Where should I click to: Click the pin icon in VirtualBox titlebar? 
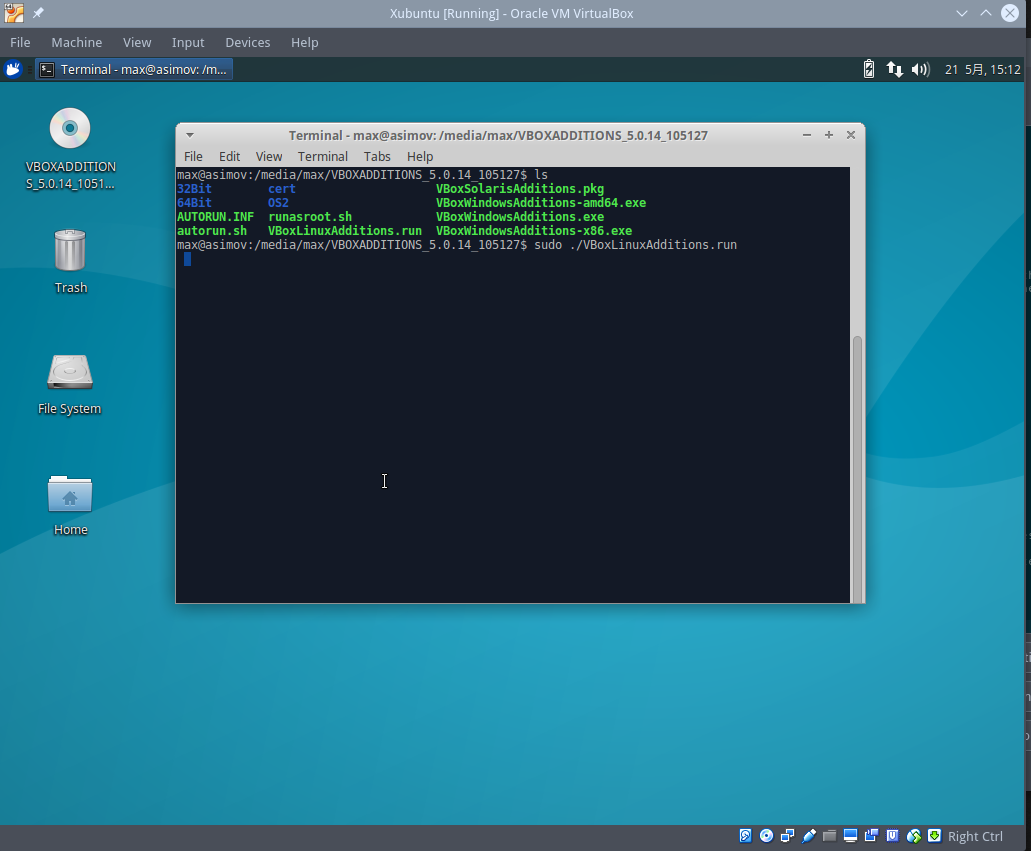coord(38,12)
